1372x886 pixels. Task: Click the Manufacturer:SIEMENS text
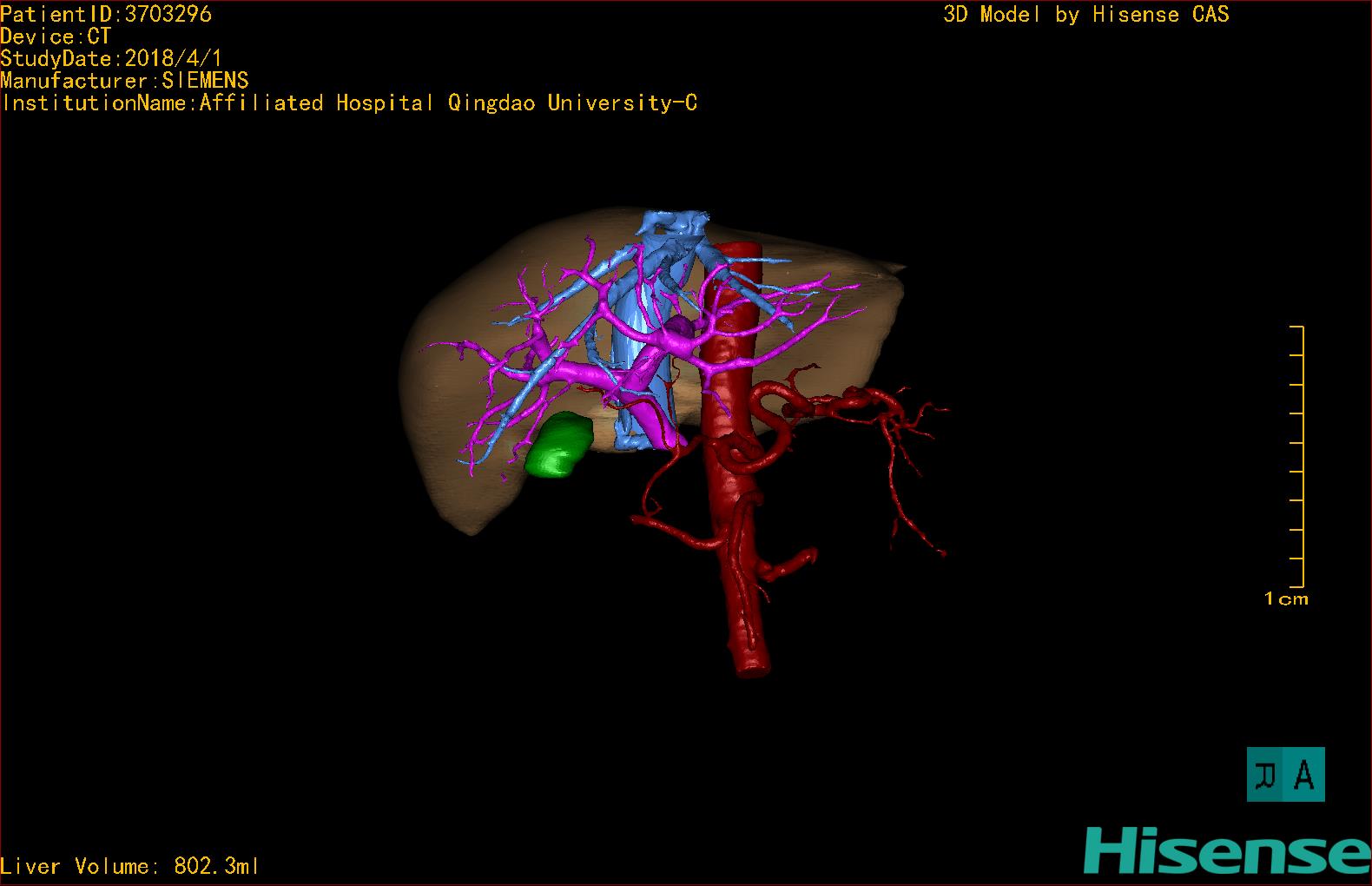click(124, 81)
